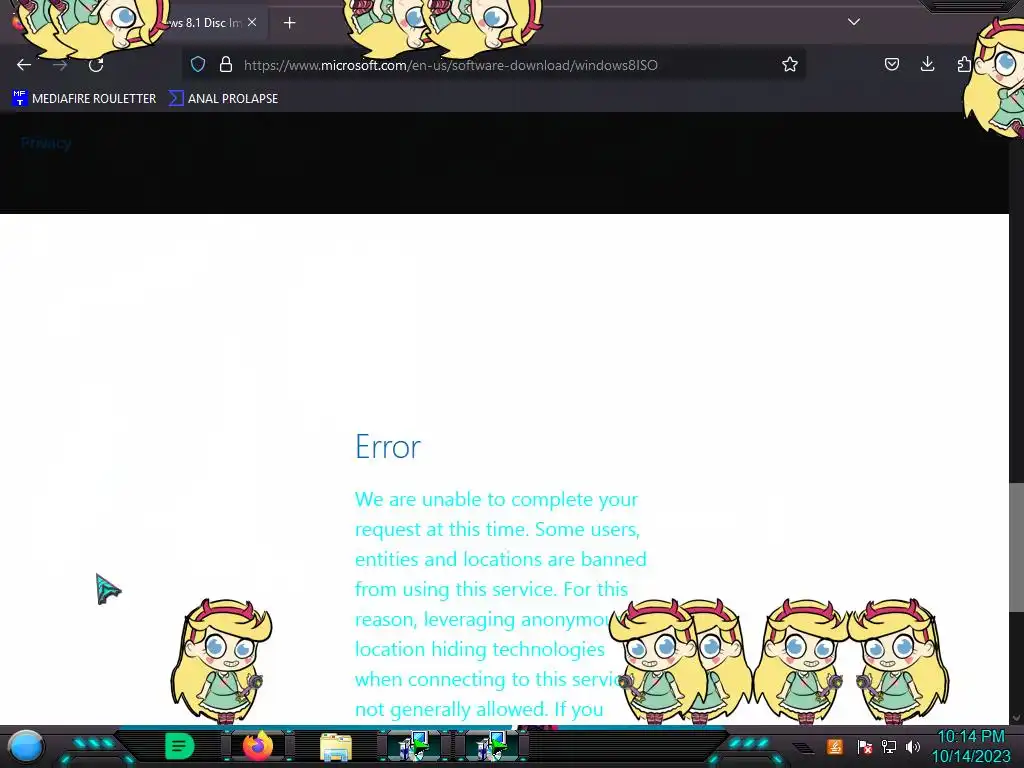The height and width of the screenshot is (768, 1024).
Task: Open a new browser tab
Action: coord(289,23)
